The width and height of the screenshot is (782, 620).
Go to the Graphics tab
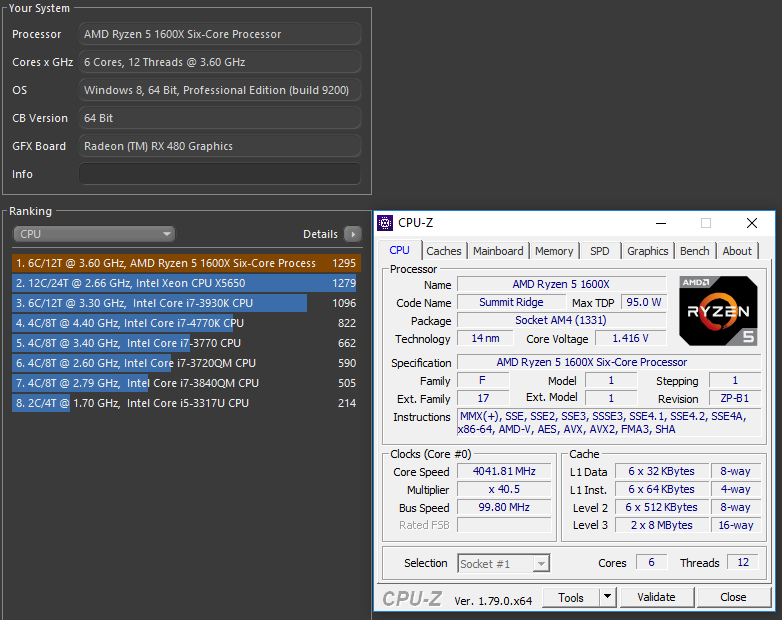pos(647,251)
